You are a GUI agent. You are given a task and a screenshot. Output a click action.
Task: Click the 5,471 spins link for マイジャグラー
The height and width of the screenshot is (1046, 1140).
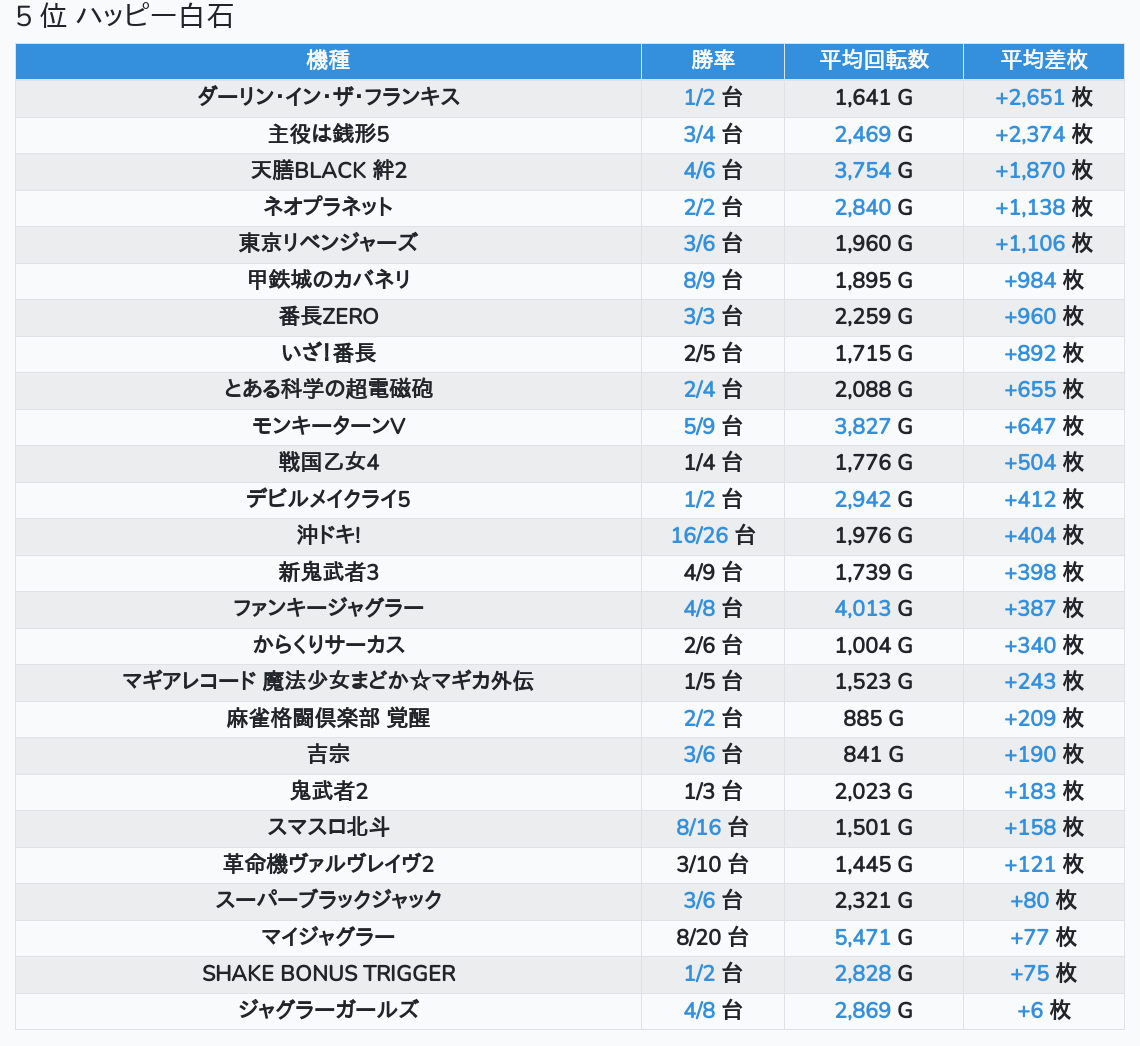pos(862,937)
